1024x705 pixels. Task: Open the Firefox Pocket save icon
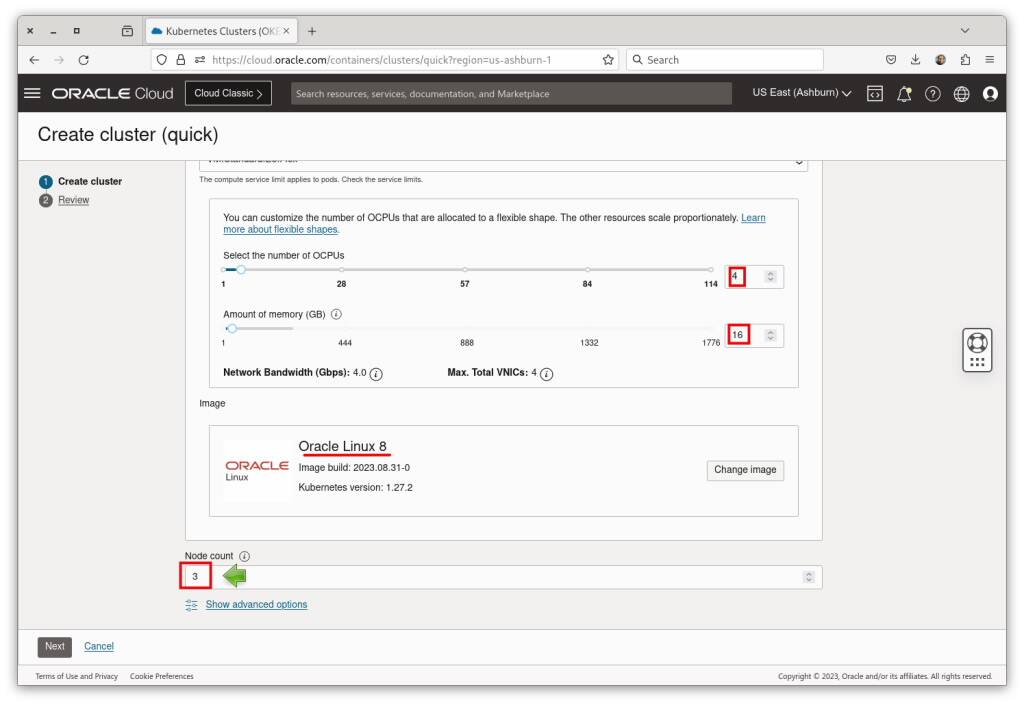coord(891,60)
